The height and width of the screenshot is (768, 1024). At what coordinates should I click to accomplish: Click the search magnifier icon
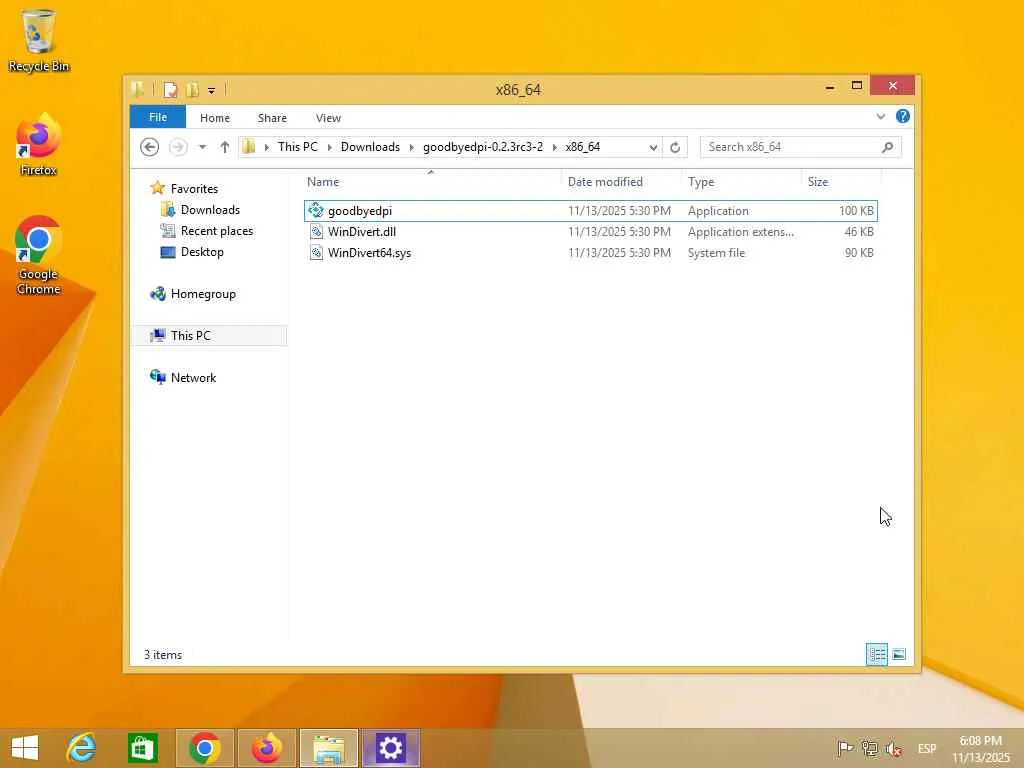point(887,147)
